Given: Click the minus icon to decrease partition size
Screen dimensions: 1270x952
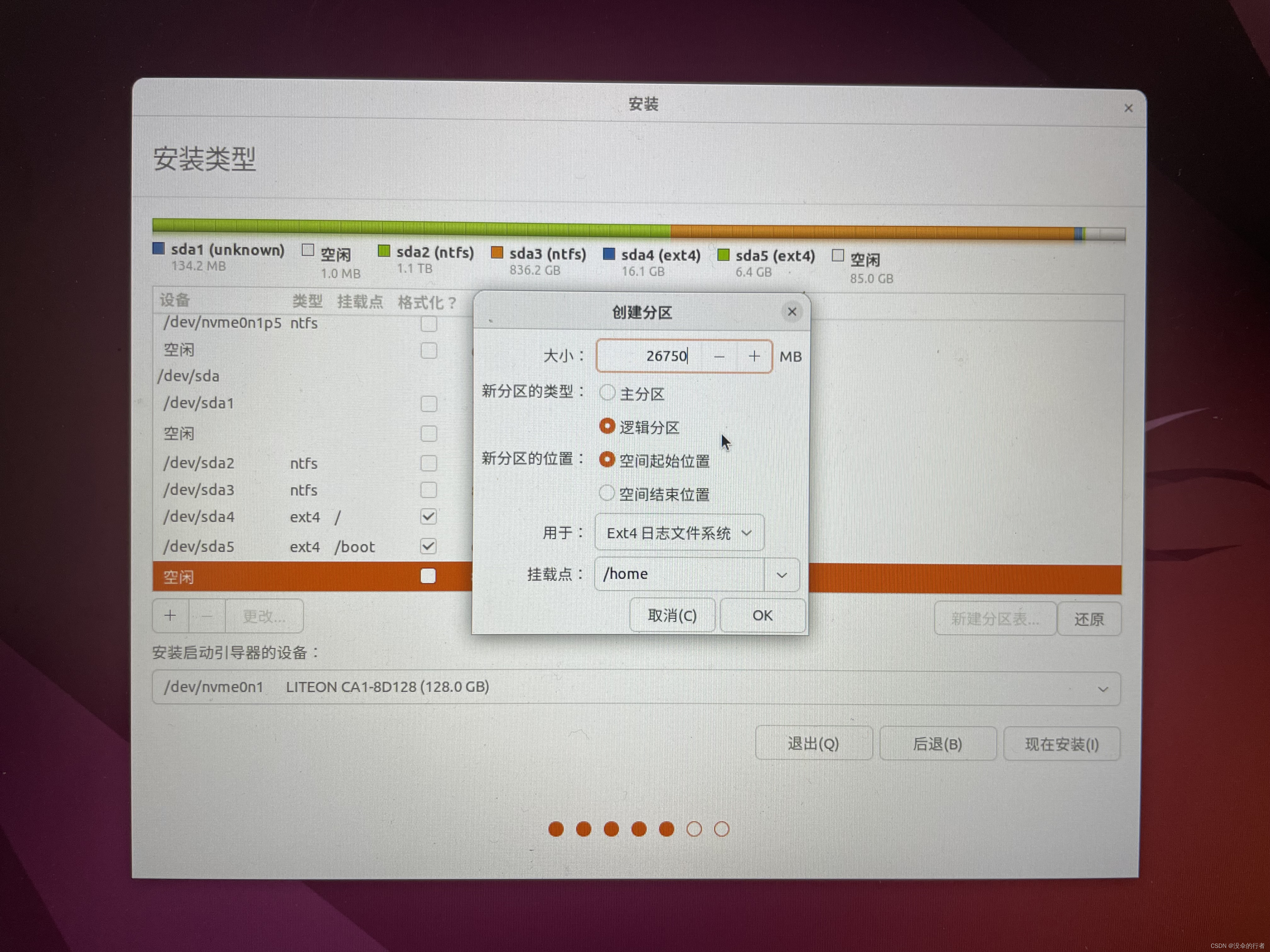Looking at the screenshot, I should (x=719, y=356).
